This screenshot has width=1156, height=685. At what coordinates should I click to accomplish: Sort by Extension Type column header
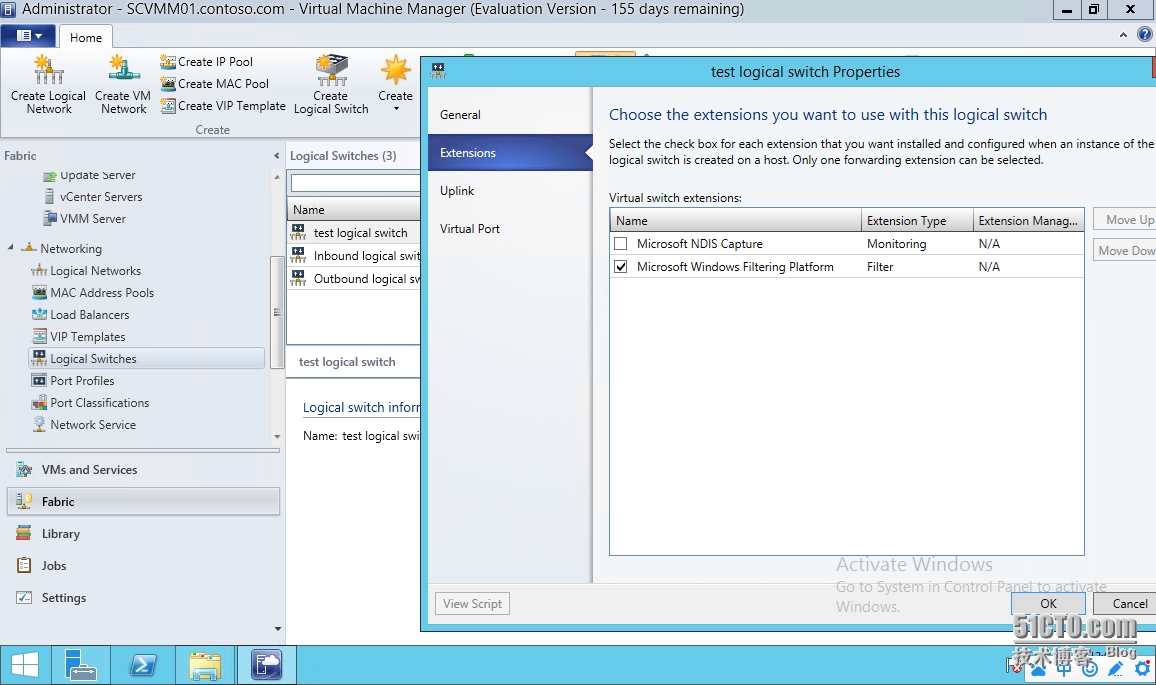click(x=917, y=220)
